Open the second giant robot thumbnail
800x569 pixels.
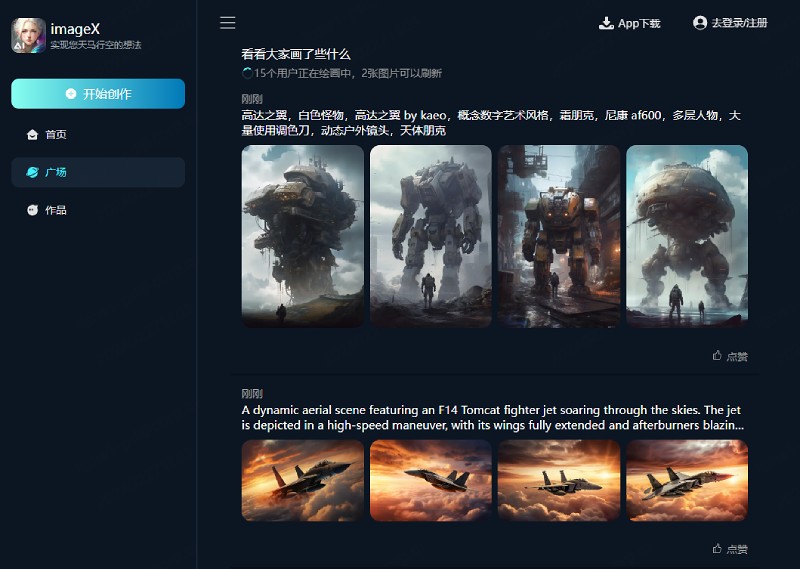(x=431, y=236)
